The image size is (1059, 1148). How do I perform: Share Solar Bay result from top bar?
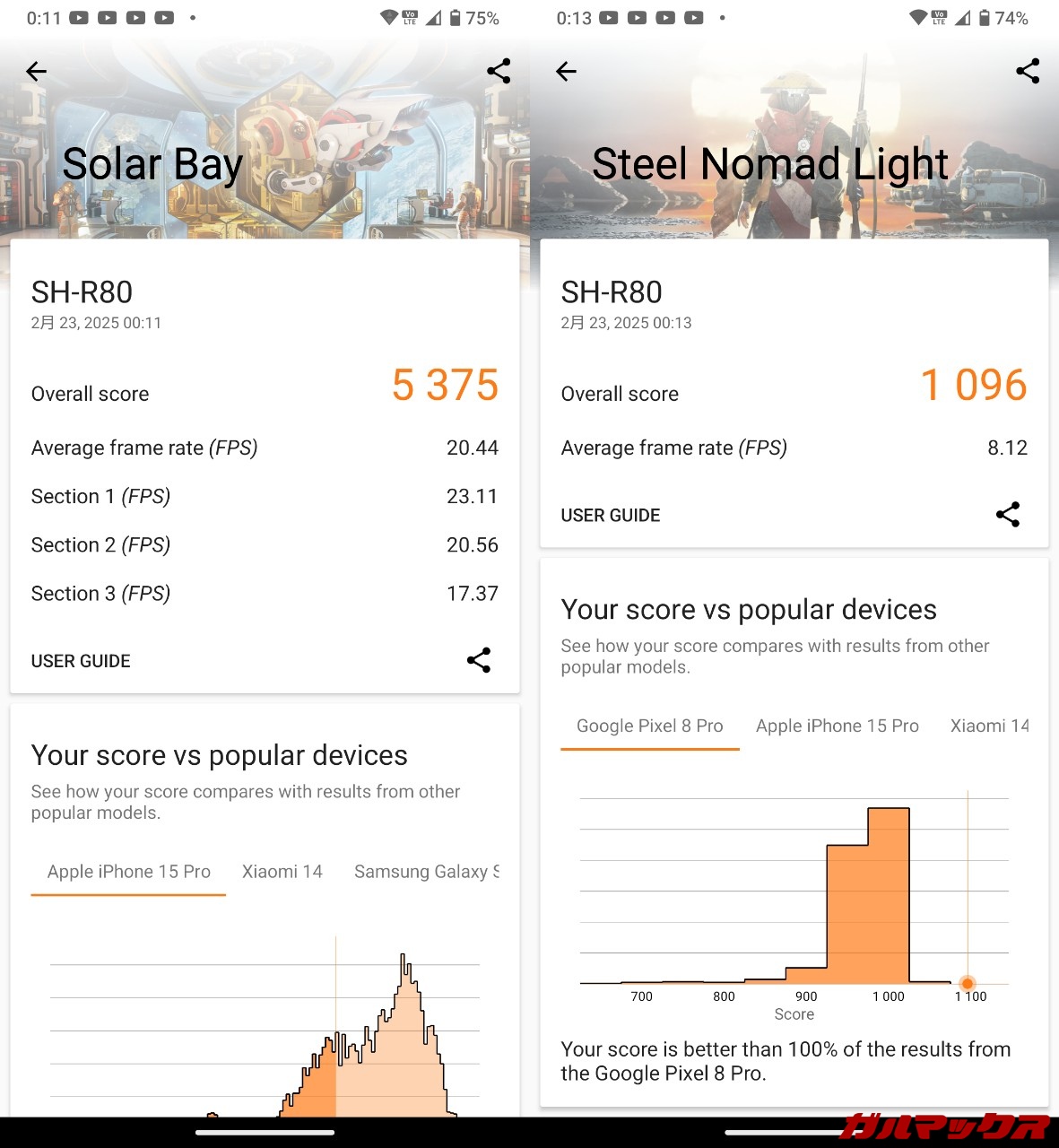click(x=499, y=71)
